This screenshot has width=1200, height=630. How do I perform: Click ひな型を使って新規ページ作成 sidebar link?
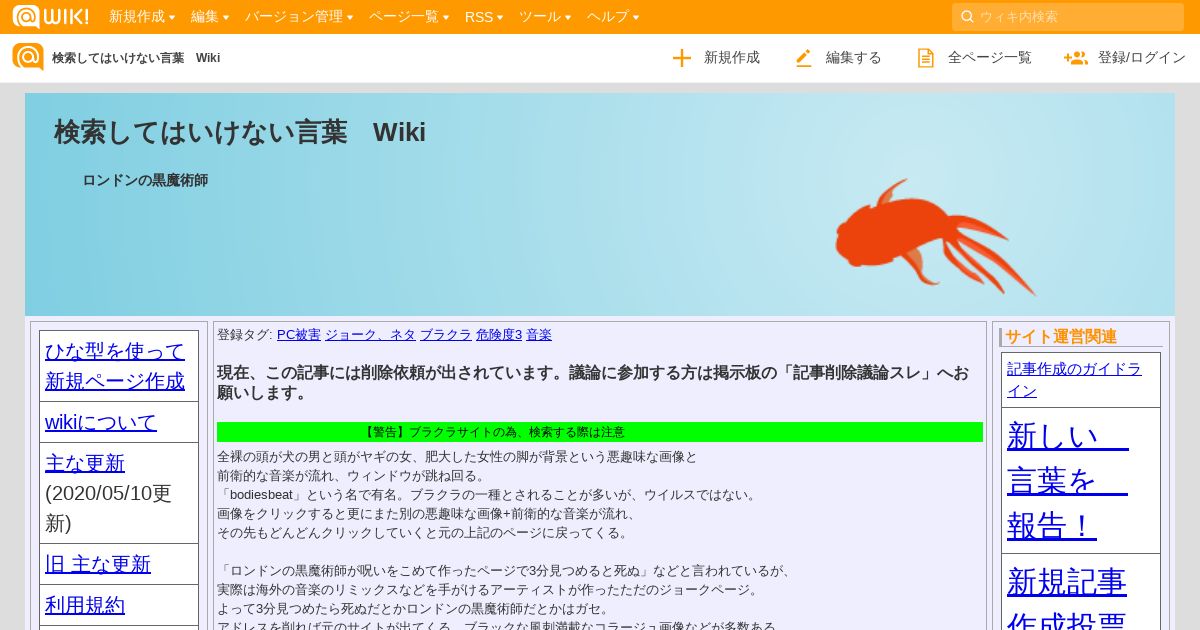click(x=115, y=366)
